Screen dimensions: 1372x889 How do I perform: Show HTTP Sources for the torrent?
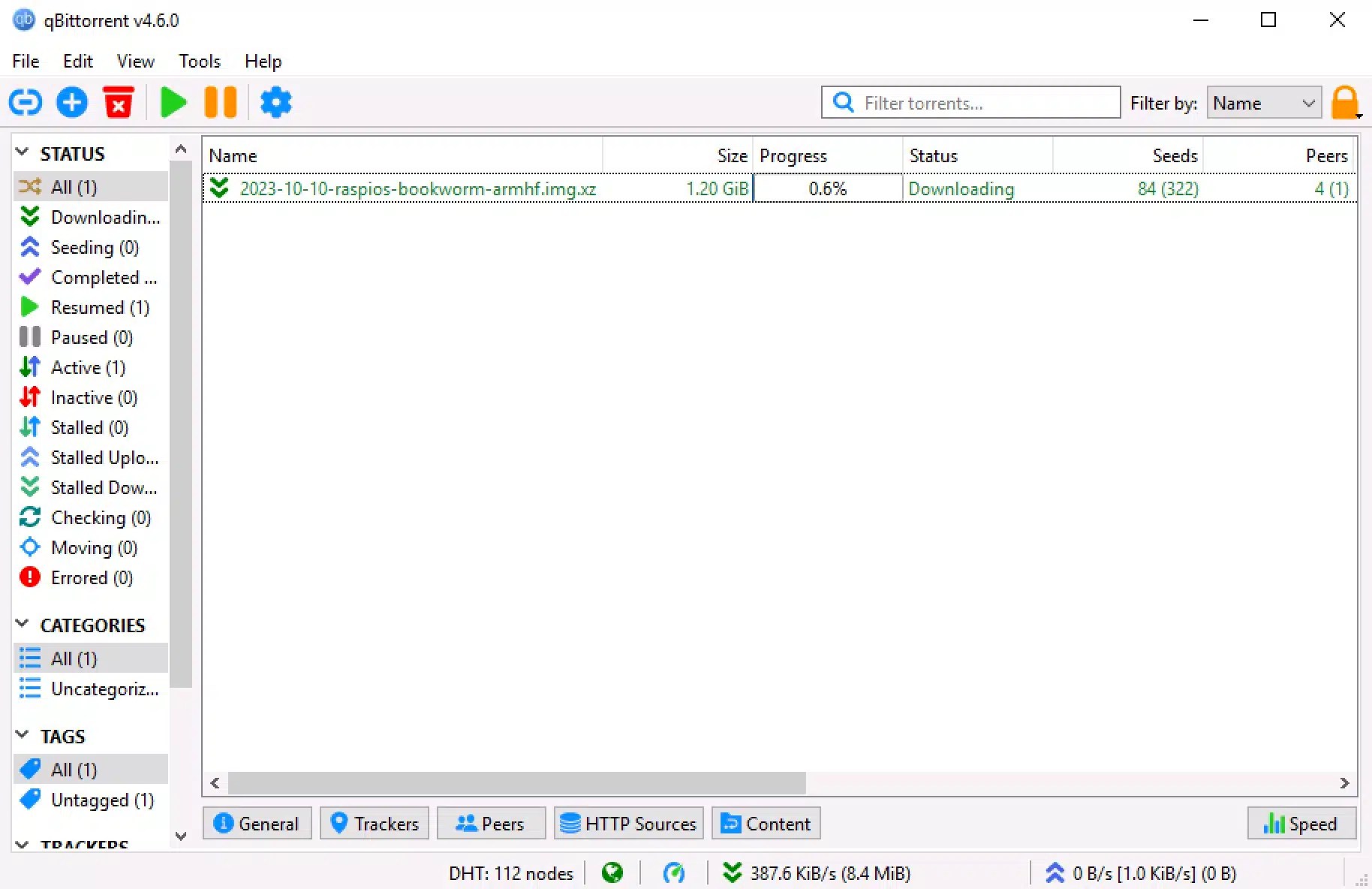click(627, 823)
